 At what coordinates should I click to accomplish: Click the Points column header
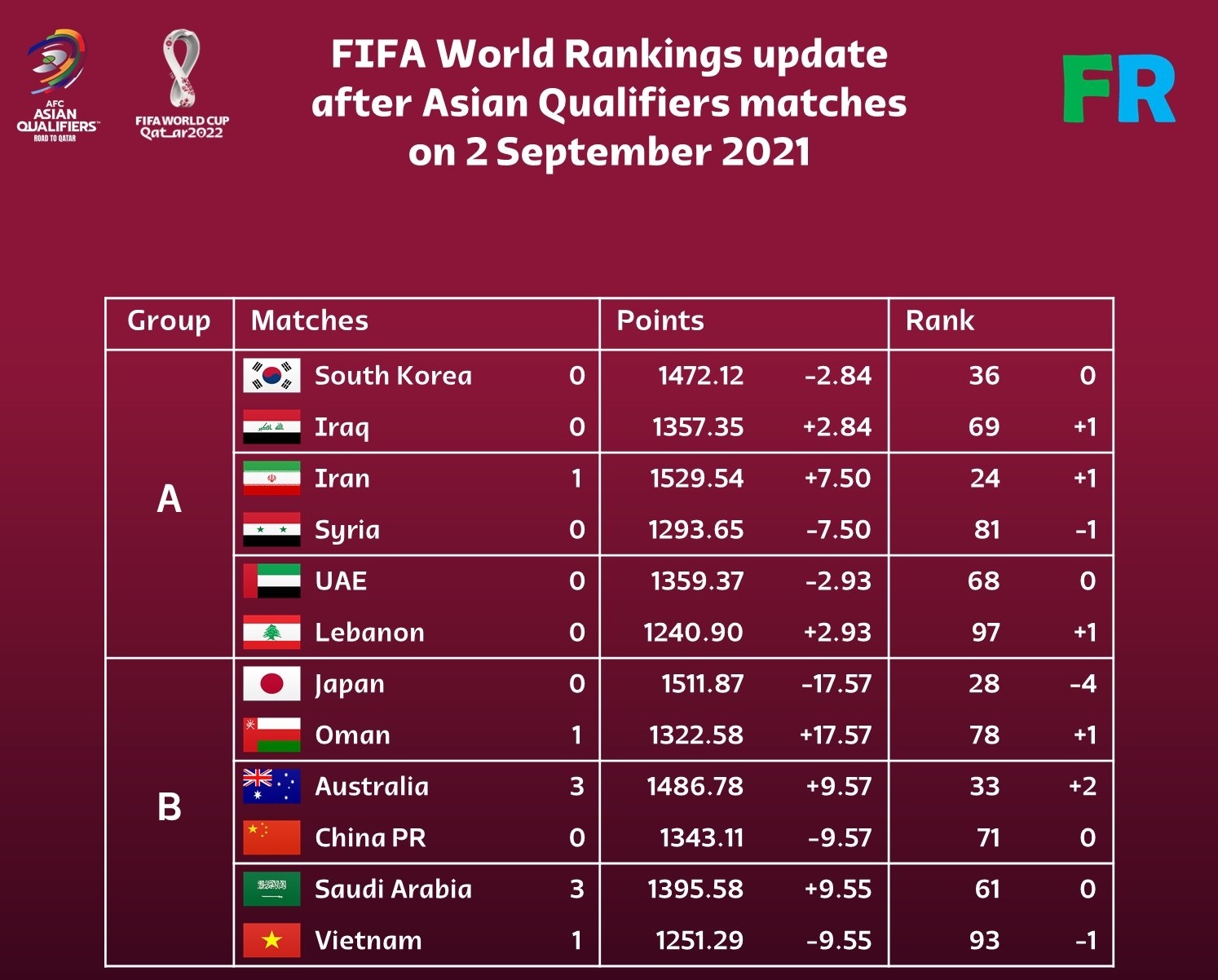(x=660, y=321)
